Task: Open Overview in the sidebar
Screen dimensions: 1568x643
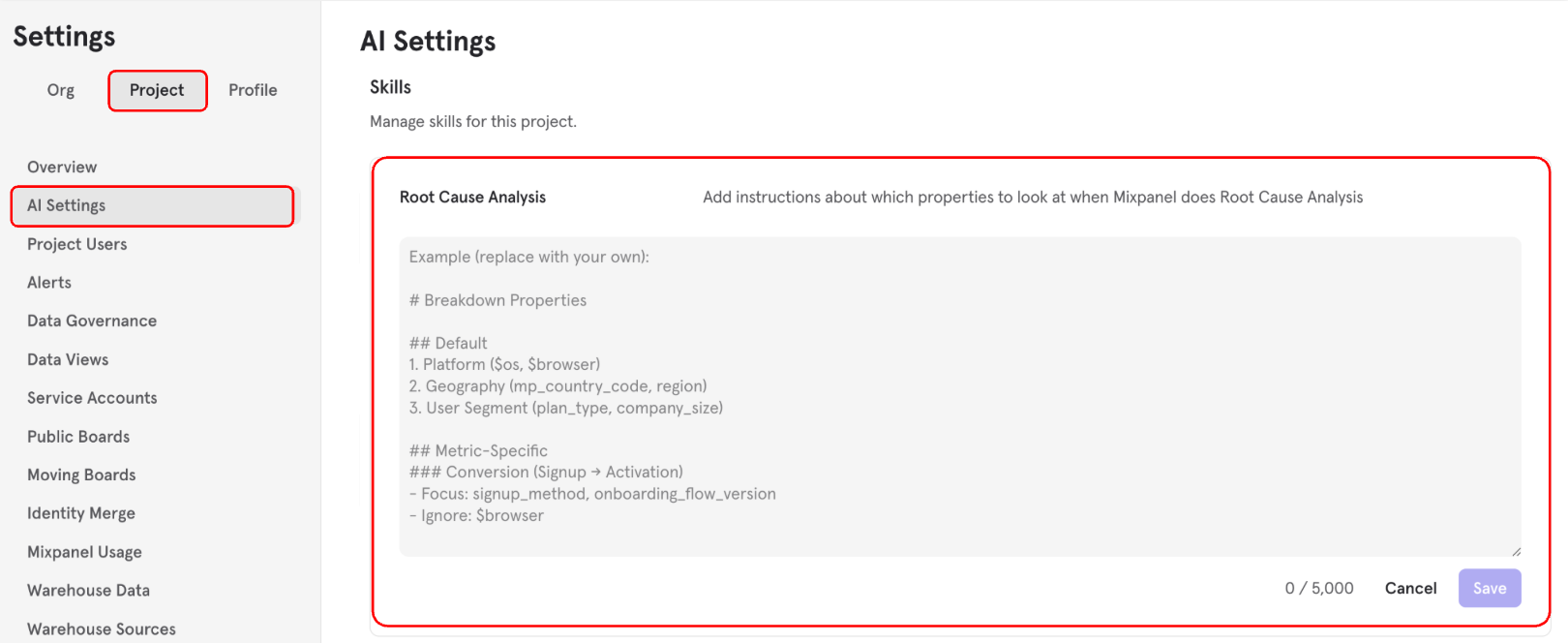Action: coord(62,167)
